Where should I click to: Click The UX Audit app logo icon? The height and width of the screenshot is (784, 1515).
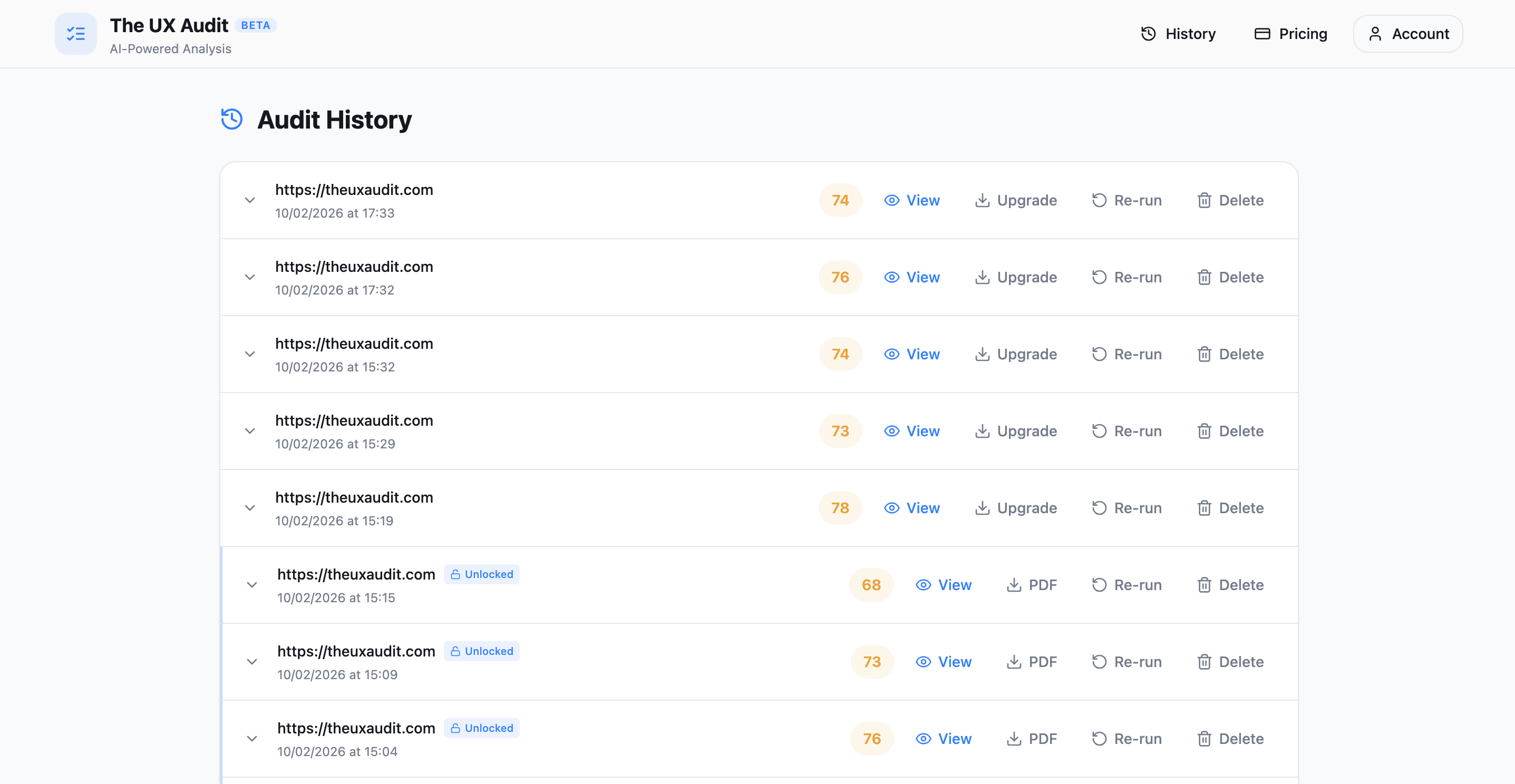(75, 34)
